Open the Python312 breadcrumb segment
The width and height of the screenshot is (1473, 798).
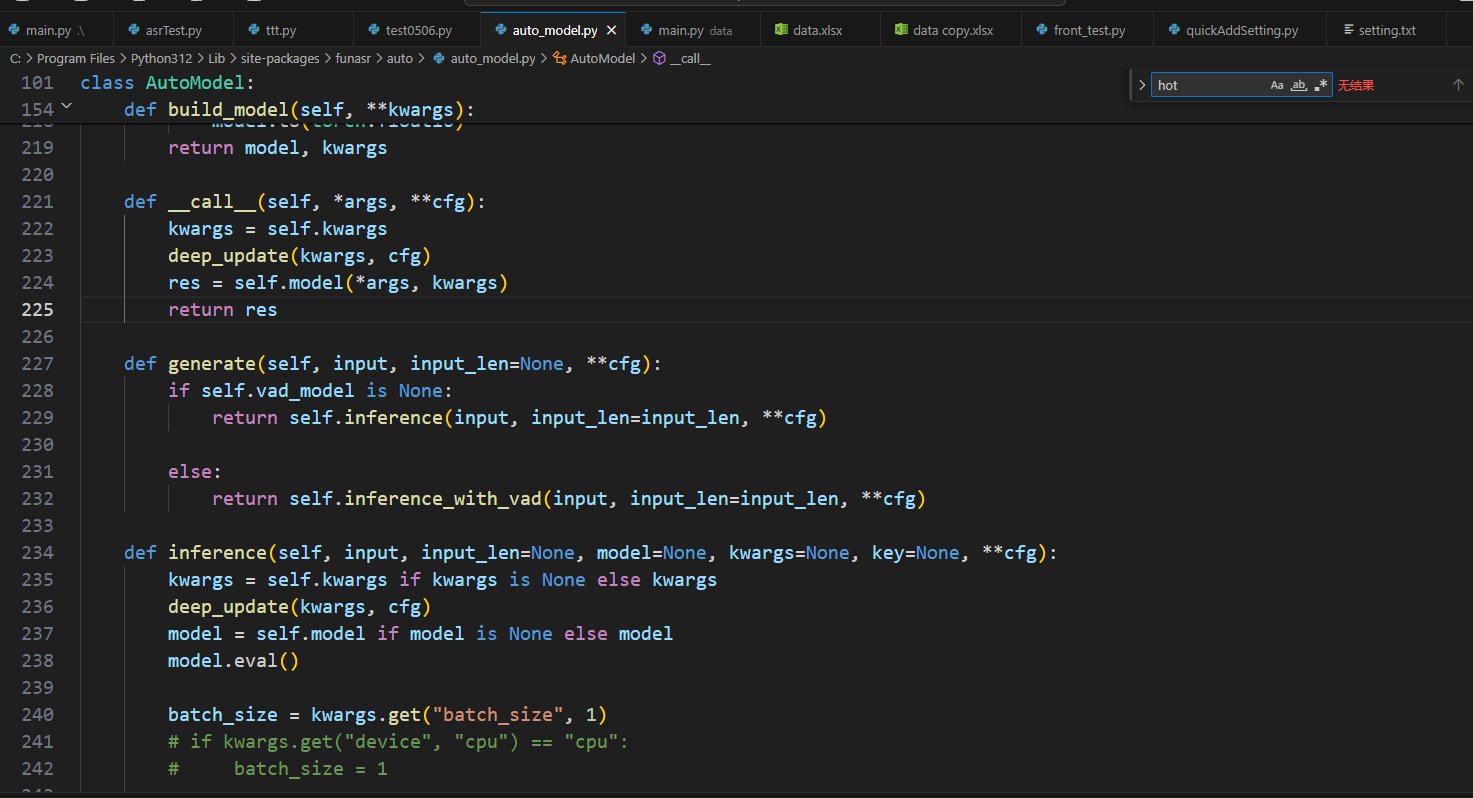(x=161, y=58)
